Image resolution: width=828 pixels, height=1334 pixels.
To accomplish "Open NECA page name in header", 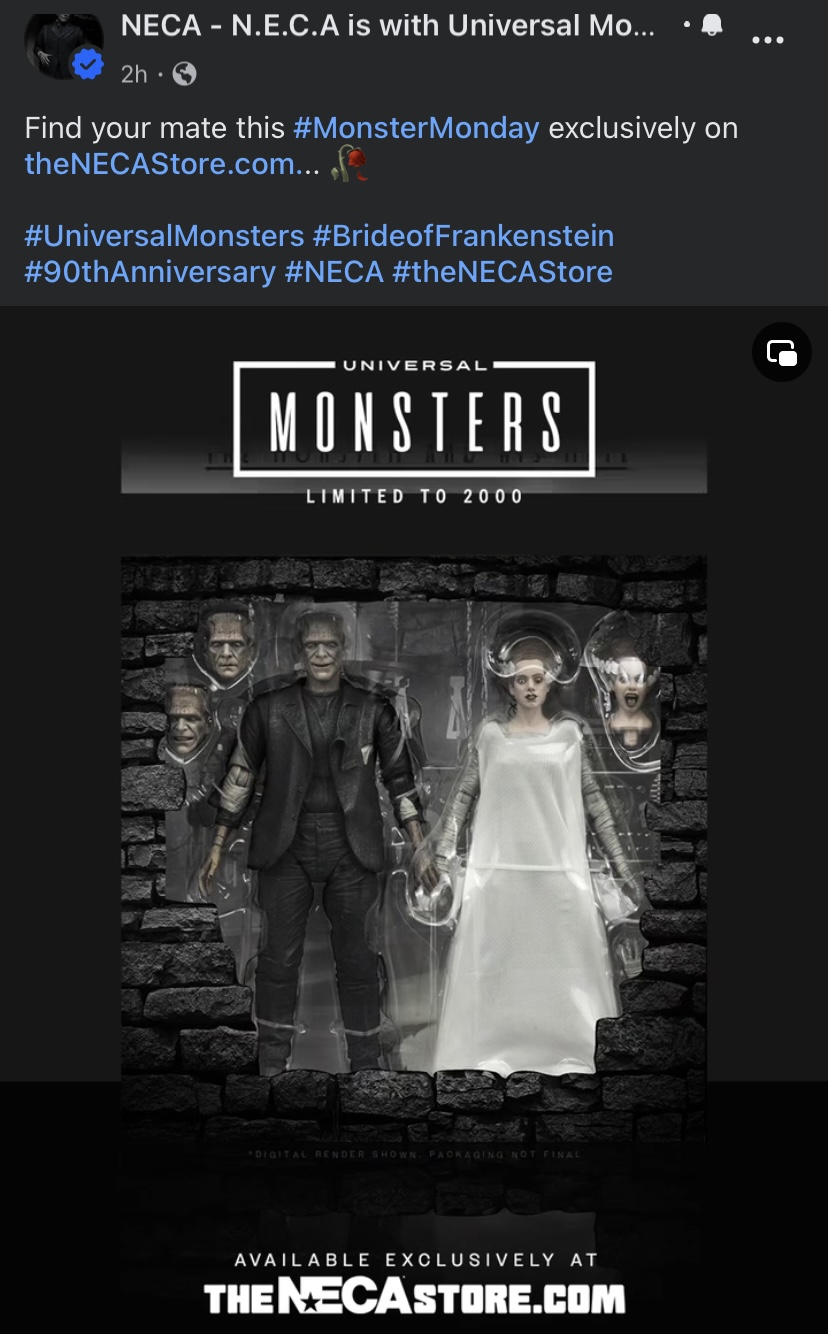I will 388,27.
